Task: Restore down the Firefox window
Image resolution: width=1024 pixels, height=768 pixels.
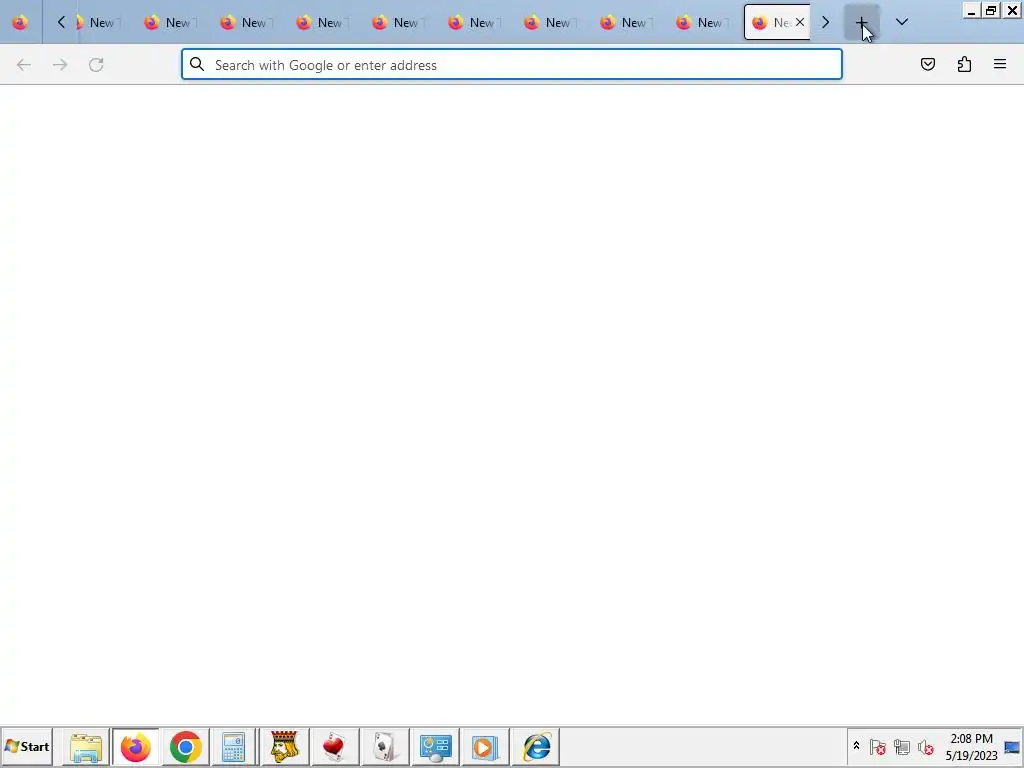Action: point(991,10)
